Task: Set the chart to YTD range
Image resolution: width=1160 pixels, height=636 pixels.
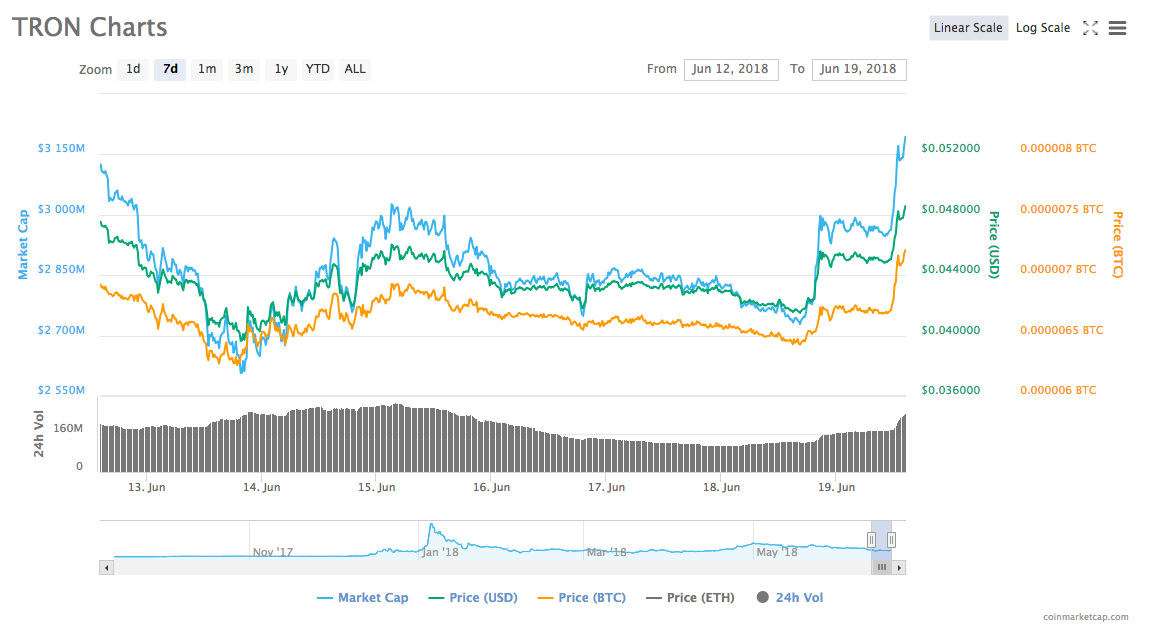Action: [317, 69]
